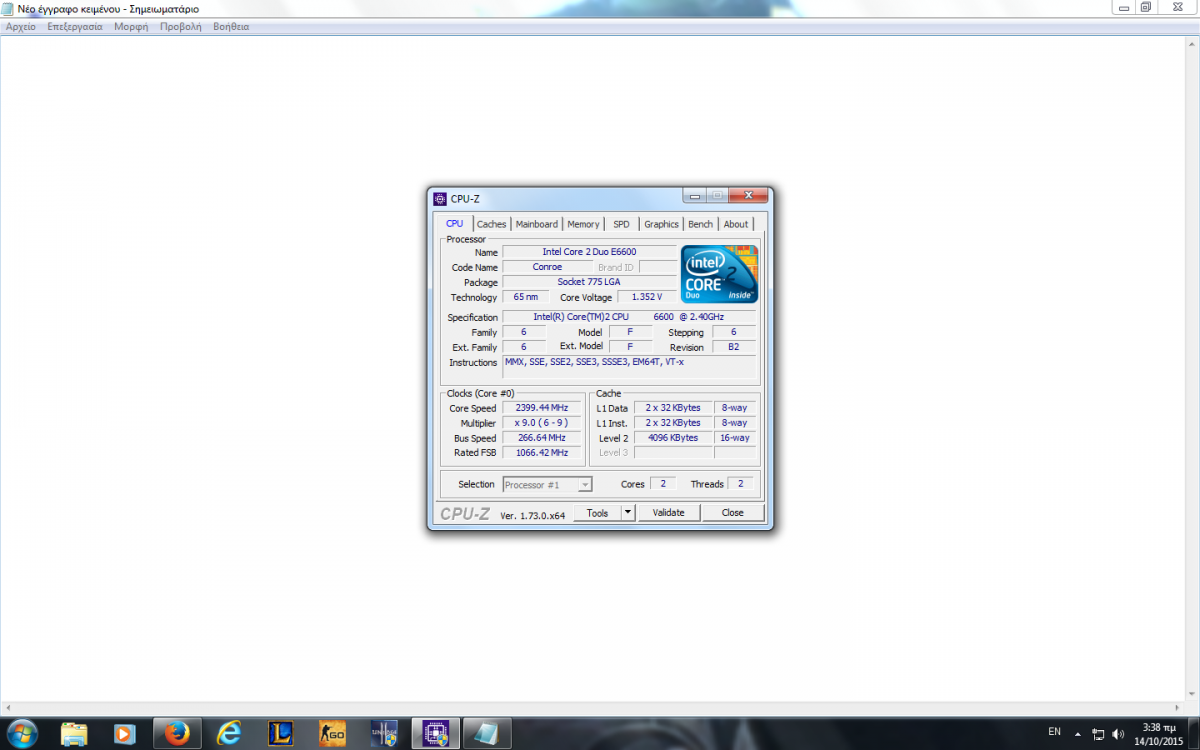Viewport: 1200px width, 750px height.
Task: Switch to Firefox on the taskbar
Action: click(177, 733)
